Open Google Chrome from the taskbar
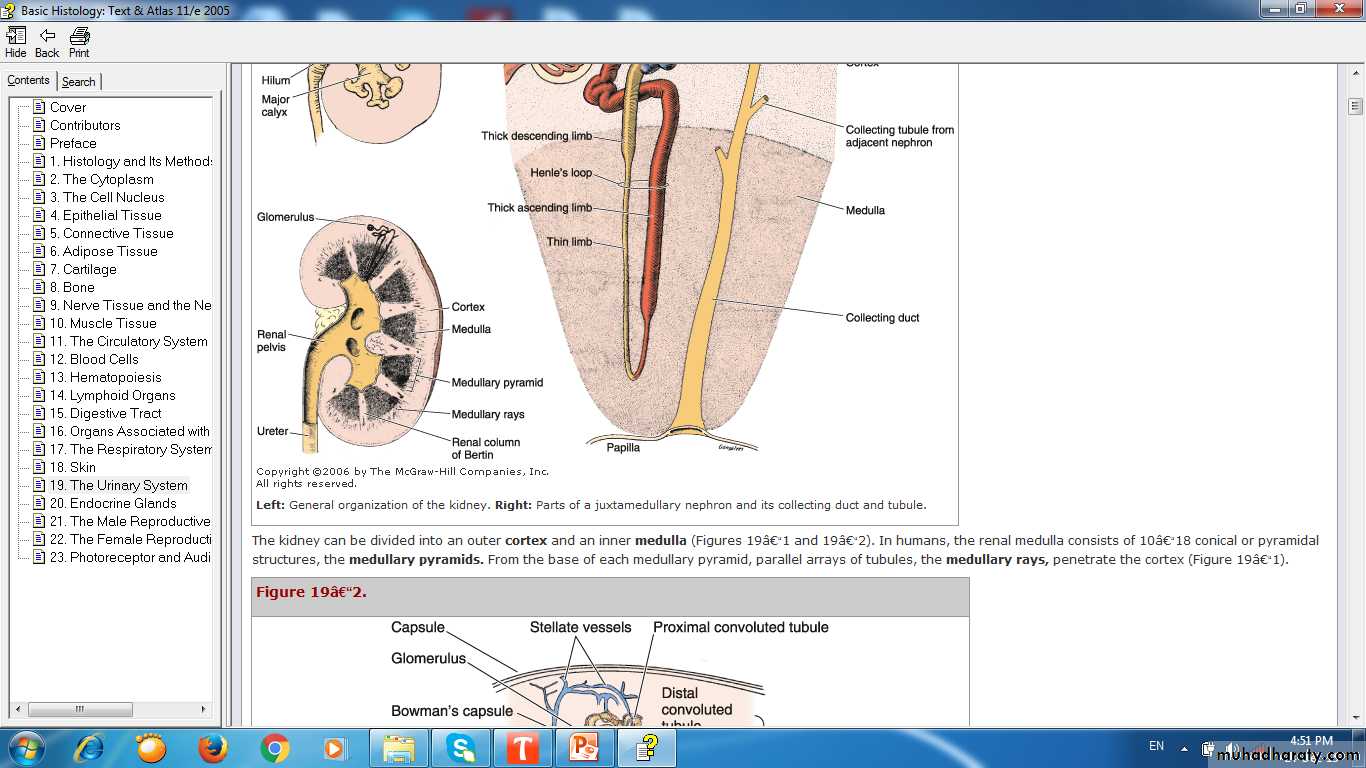Viewport: 1366px width, 768px height. pos(274,747)
